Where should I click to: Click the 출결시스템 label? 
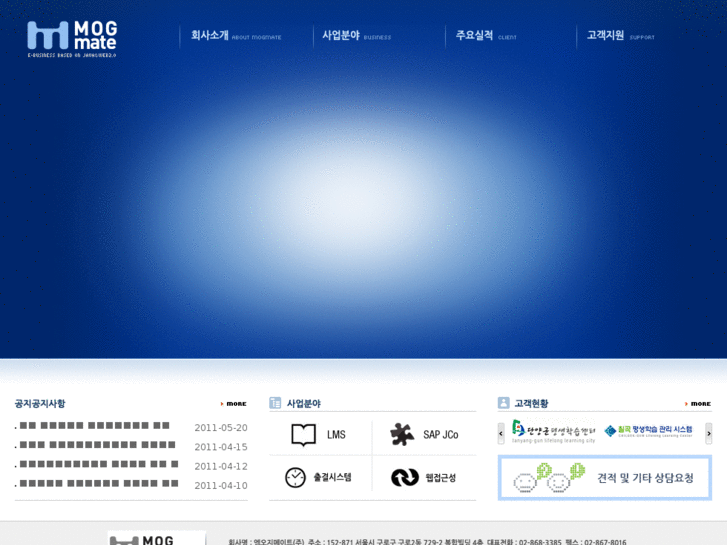coord(332,477)
